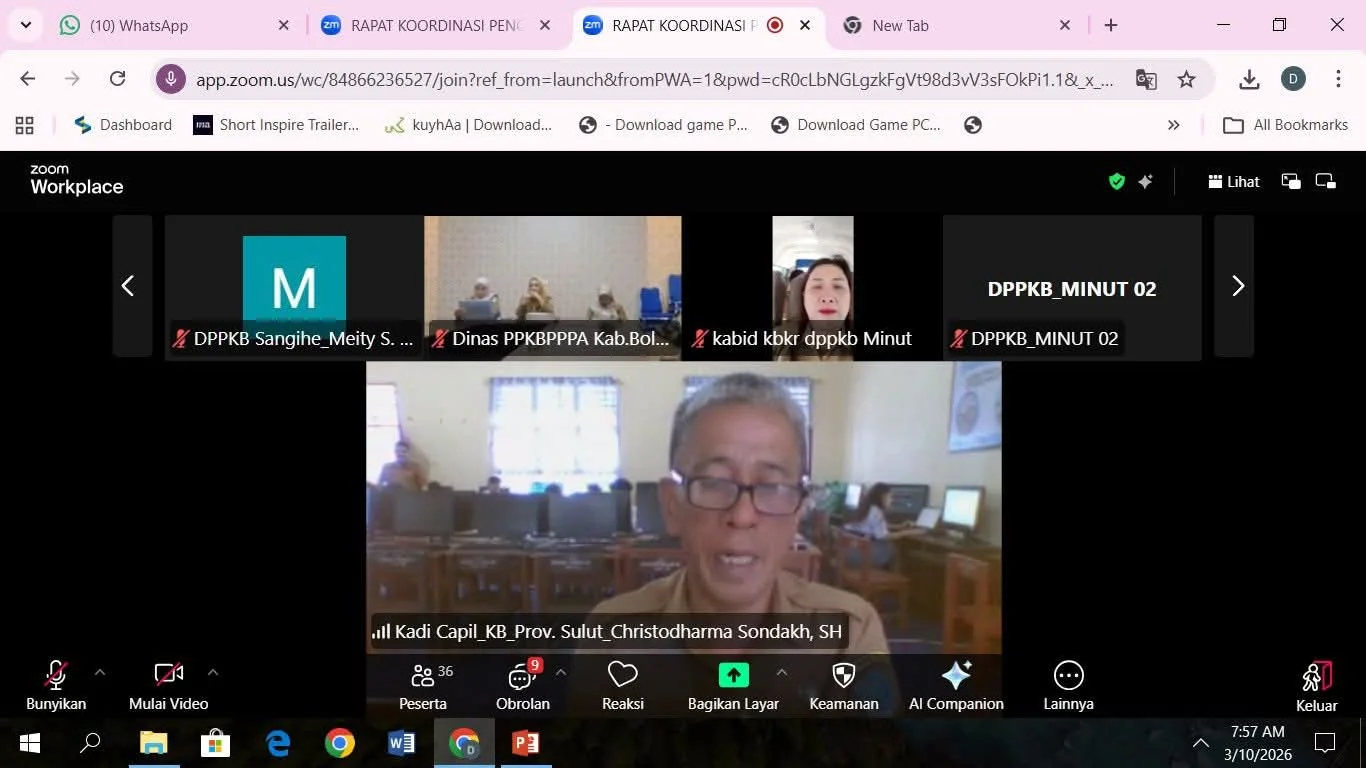Screen dimensions: 1366x768
Task: Launch the AI Companion feature
Action: click(956, 686)
